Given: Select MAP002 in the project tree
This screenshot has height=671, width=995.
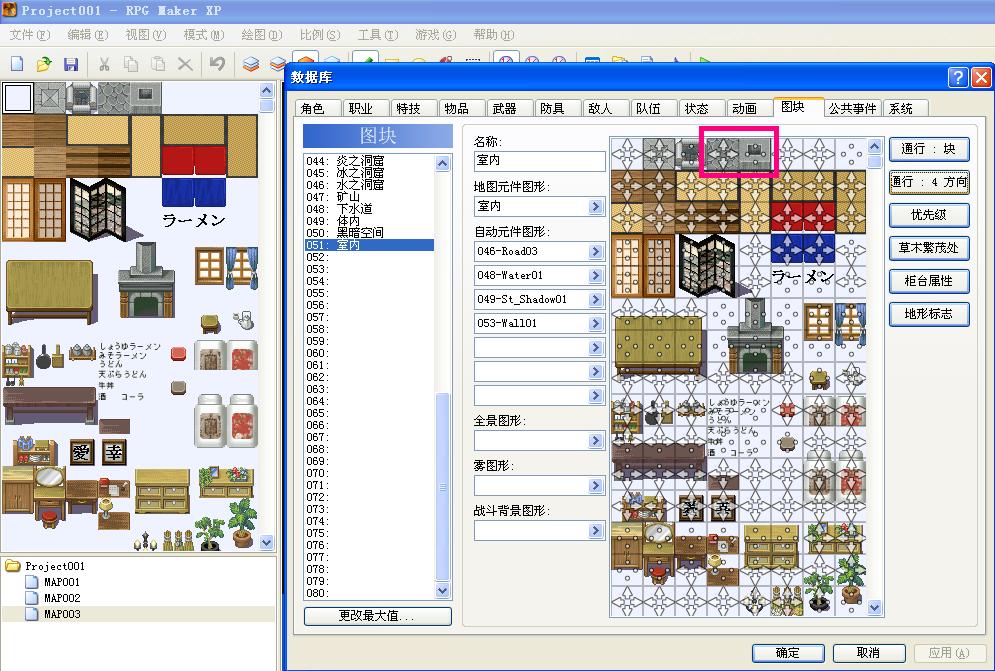Looking at the screenshot, I should tap(62, 598).
